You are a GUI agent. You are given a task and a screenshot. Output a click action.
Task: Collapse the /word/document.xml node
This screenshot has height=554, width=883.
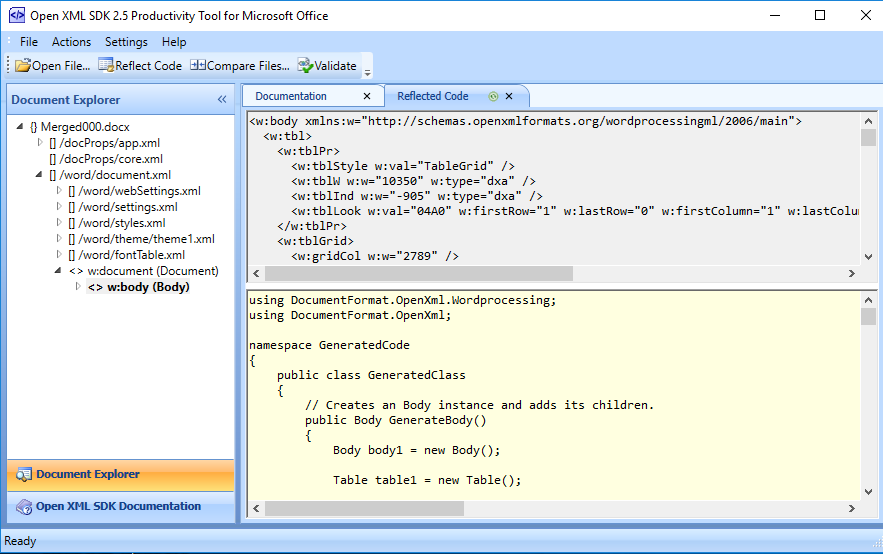(x=39, y=175)
